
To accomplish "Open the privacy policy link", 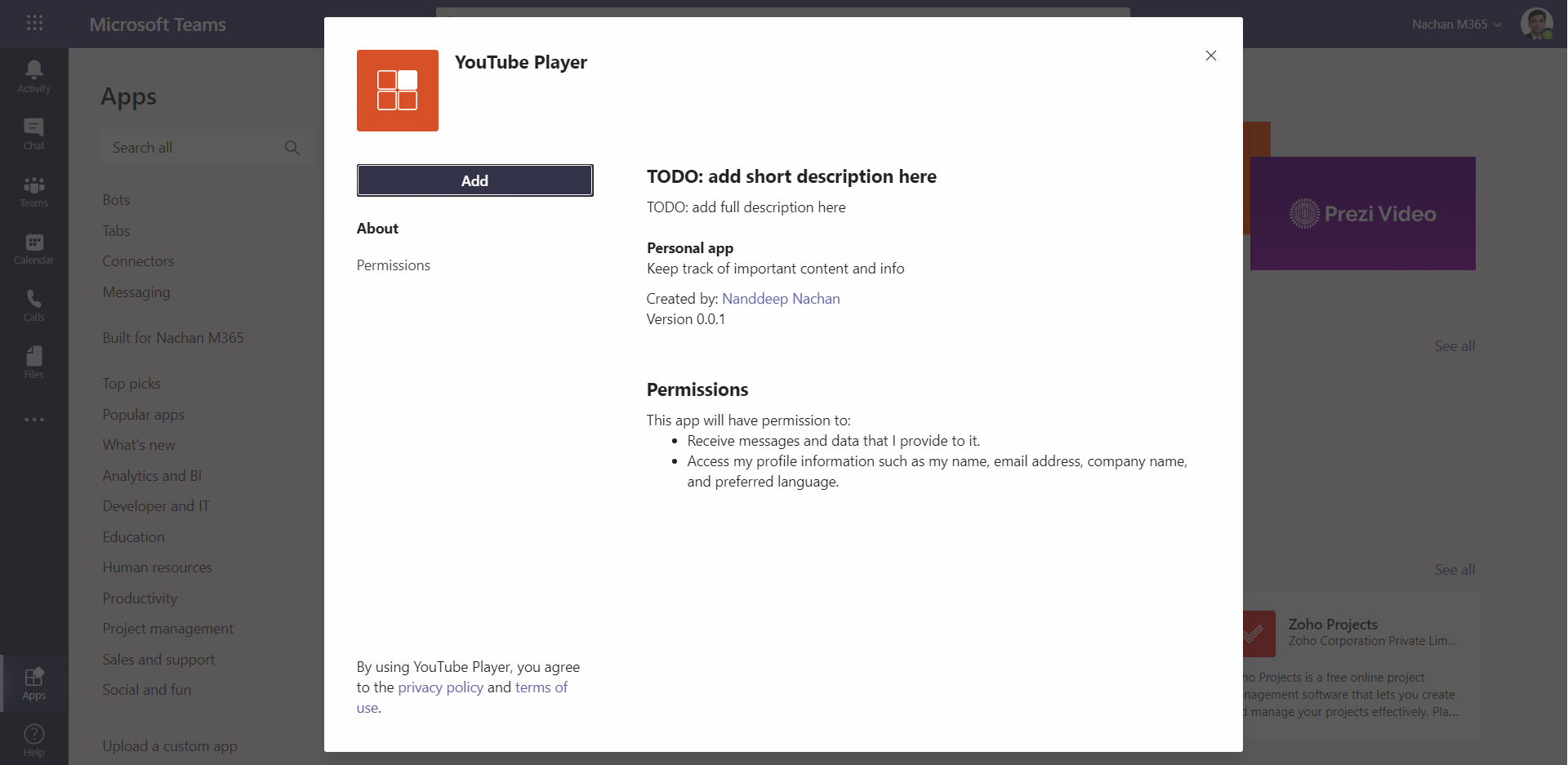I will (440, 687).
